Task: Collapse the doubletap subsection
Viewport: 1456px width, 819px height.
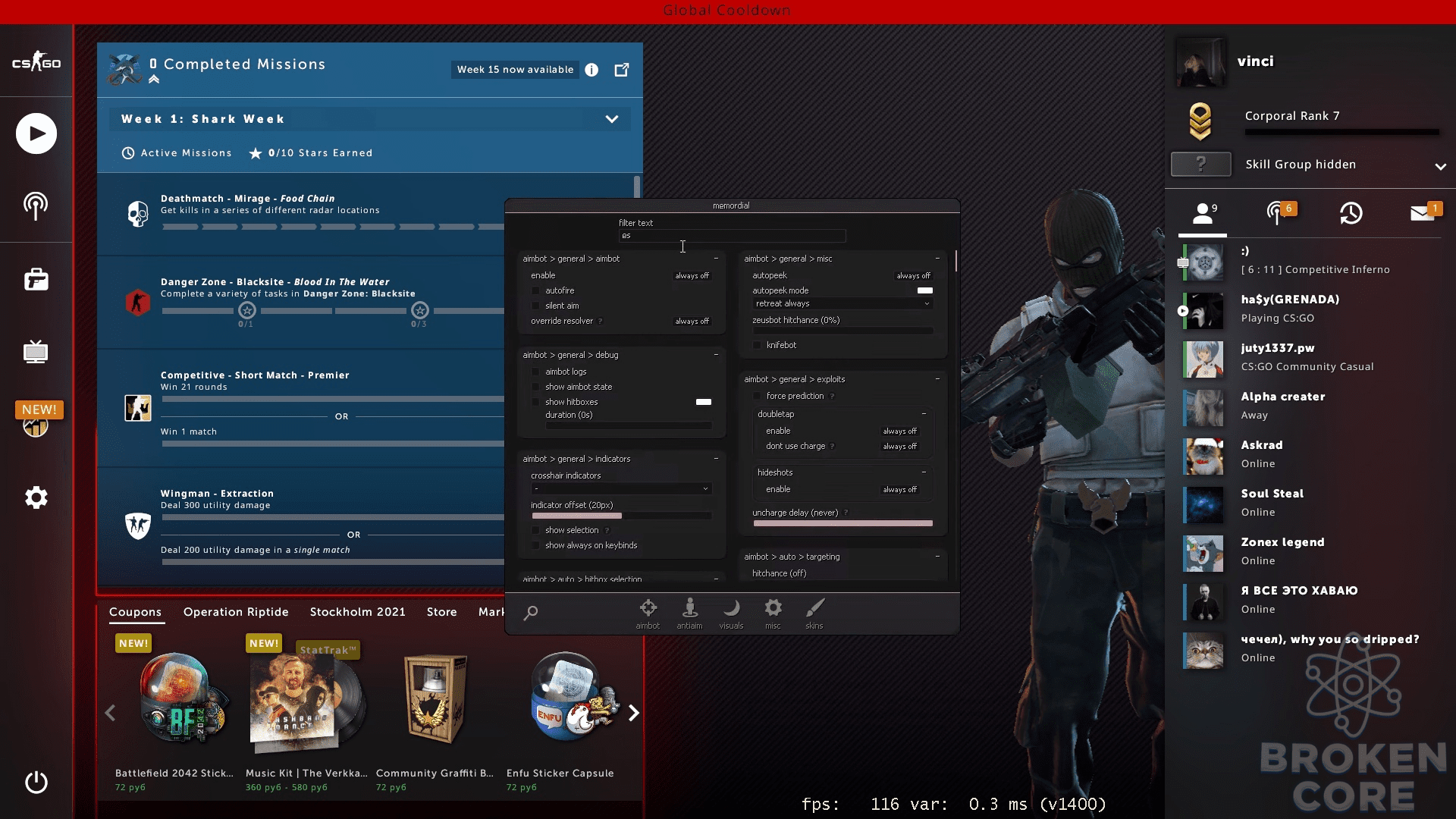Action: point(924,414)
